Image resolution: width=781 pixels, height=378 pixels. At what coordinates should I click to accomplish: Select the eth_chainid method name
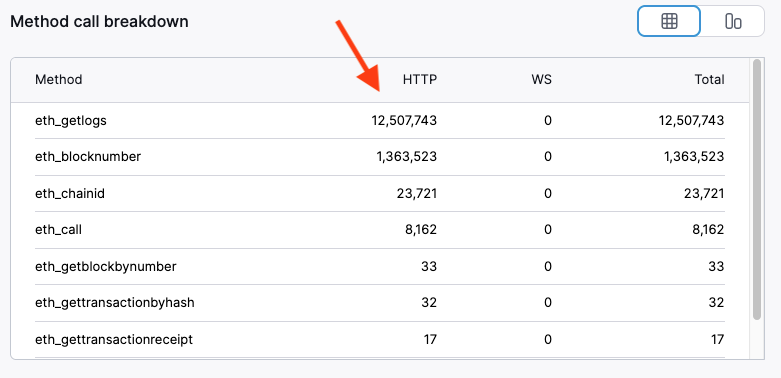tap(70, 194)
